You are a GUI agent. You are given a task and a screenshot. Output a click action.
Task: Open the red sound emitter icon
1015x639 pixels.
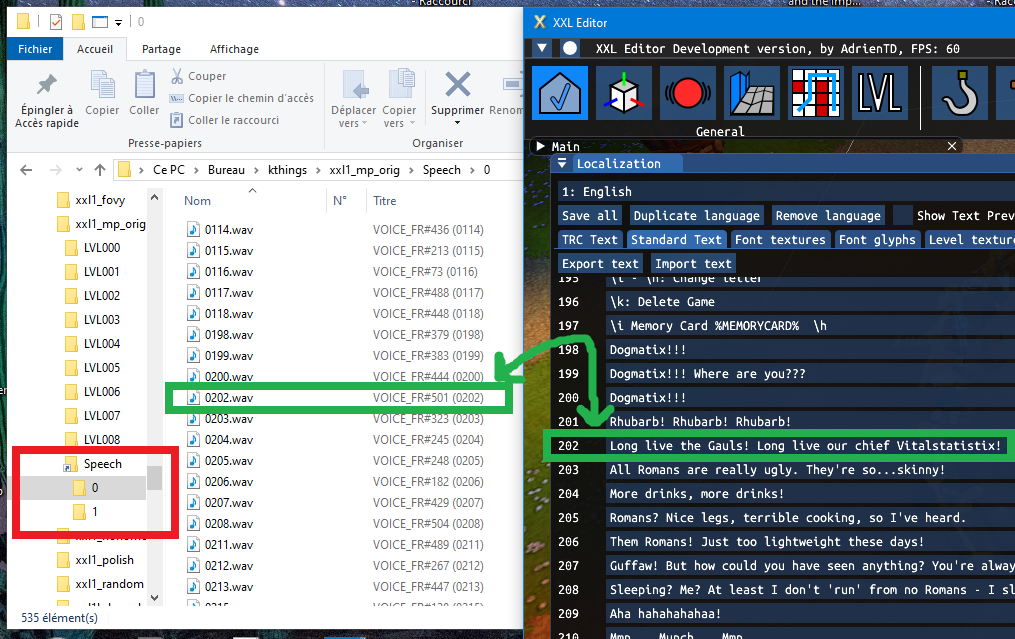[687, 93]
